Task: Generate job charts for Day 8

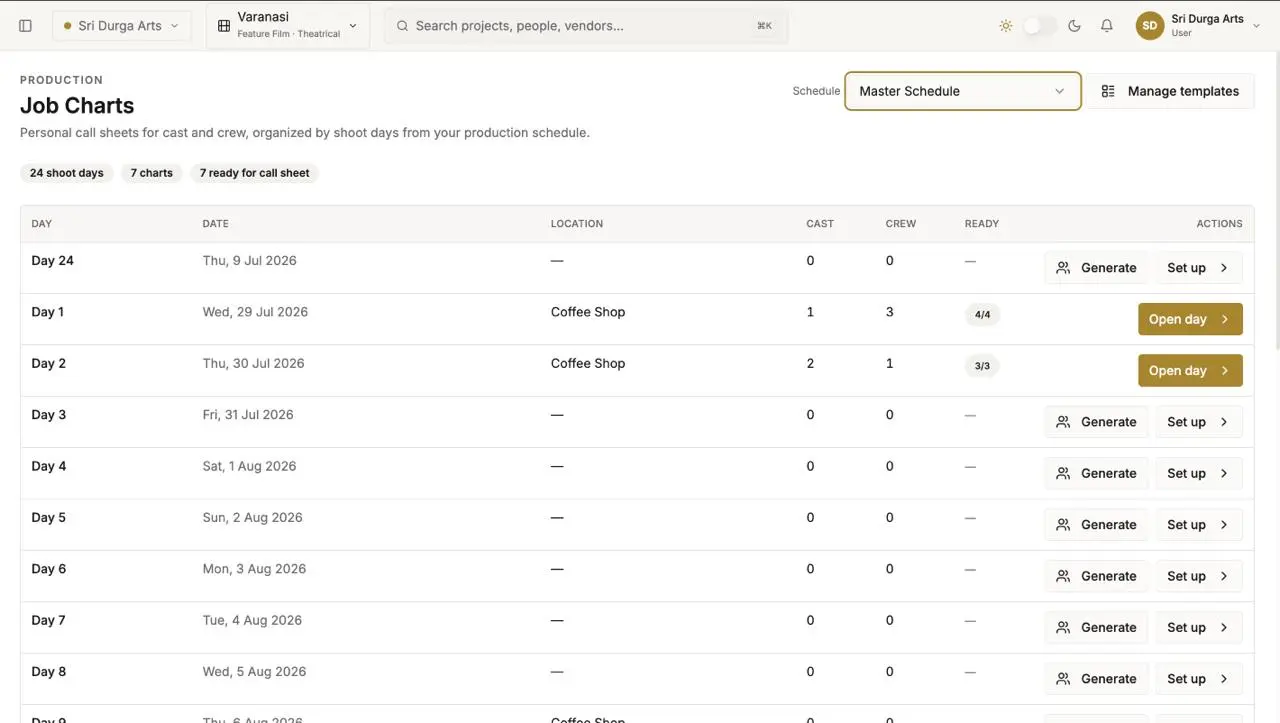Action: [x=1097, y=679]
